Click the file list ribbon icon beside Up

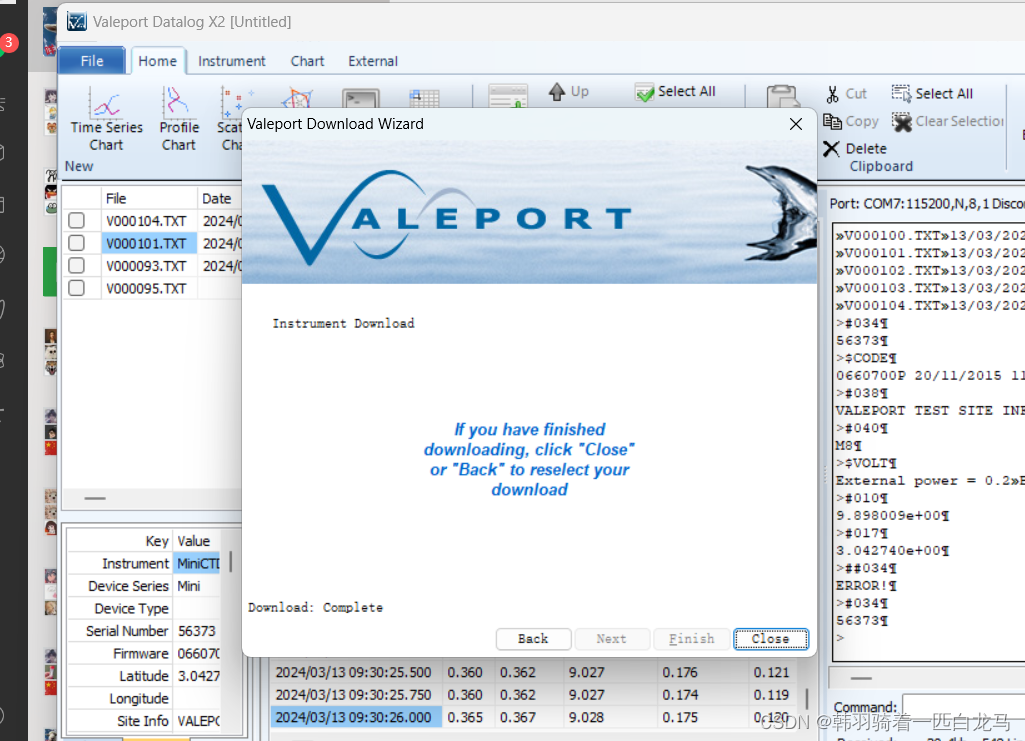508,96
